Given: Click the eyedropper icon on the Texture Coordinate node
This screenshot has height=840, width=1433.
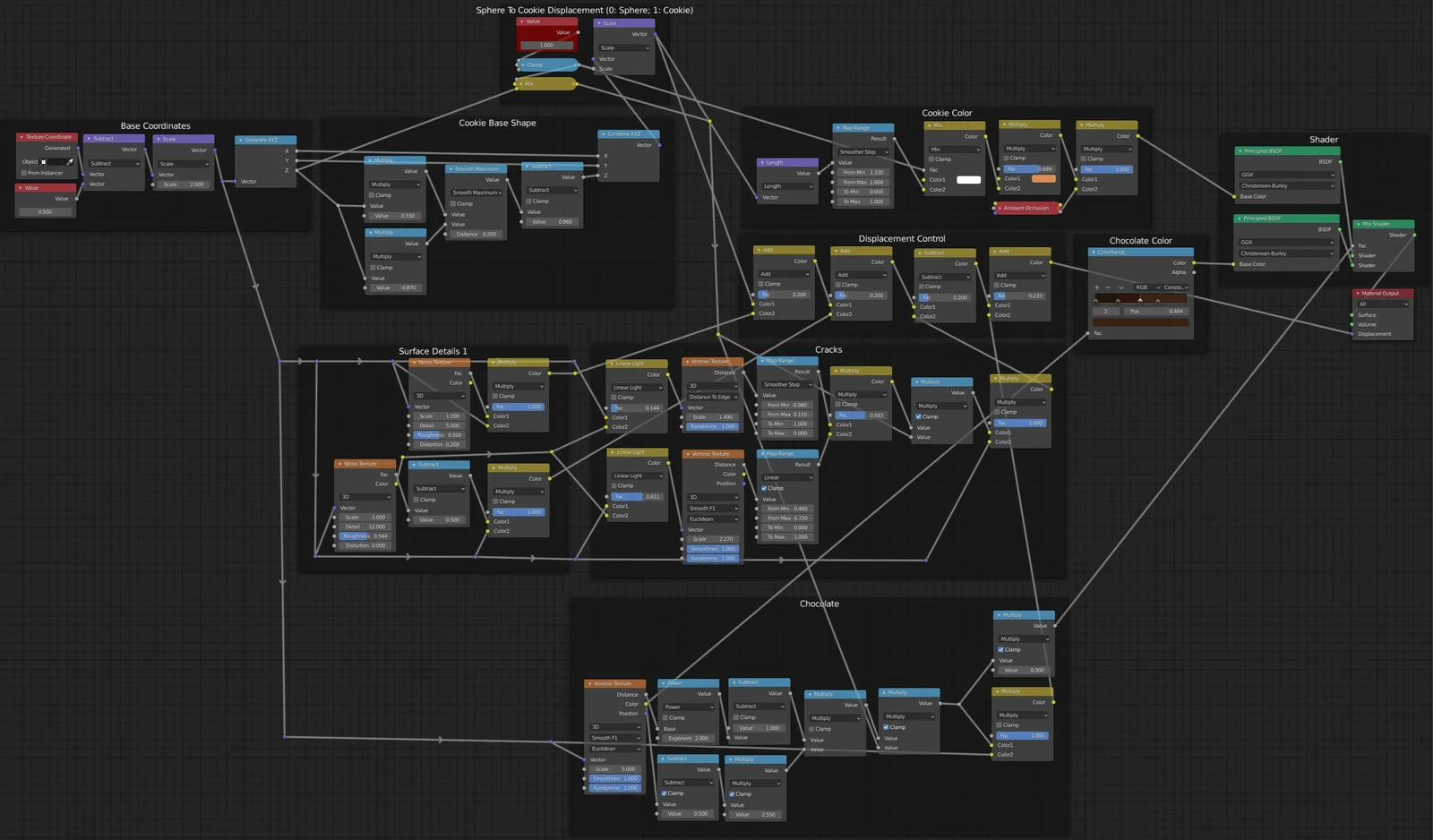Looking at the screenshot, I should (70, 161).
